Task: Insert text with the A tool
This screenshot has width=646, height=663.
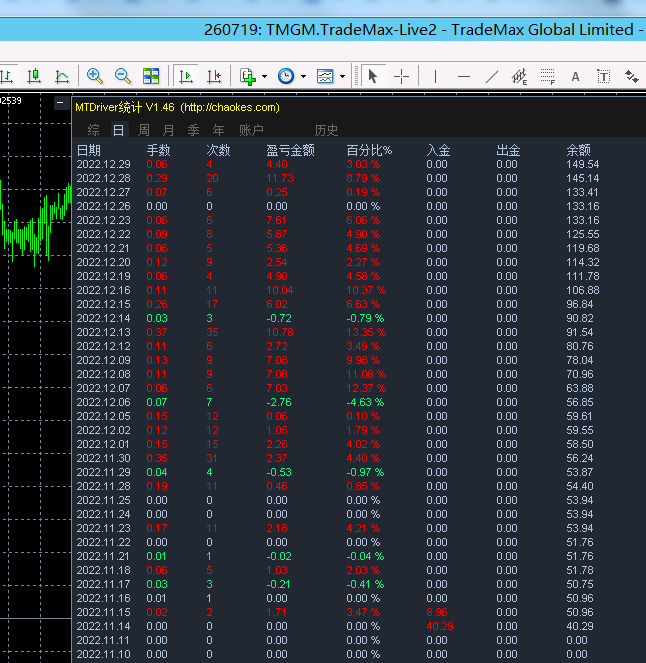Action: [x=575, y=76]
